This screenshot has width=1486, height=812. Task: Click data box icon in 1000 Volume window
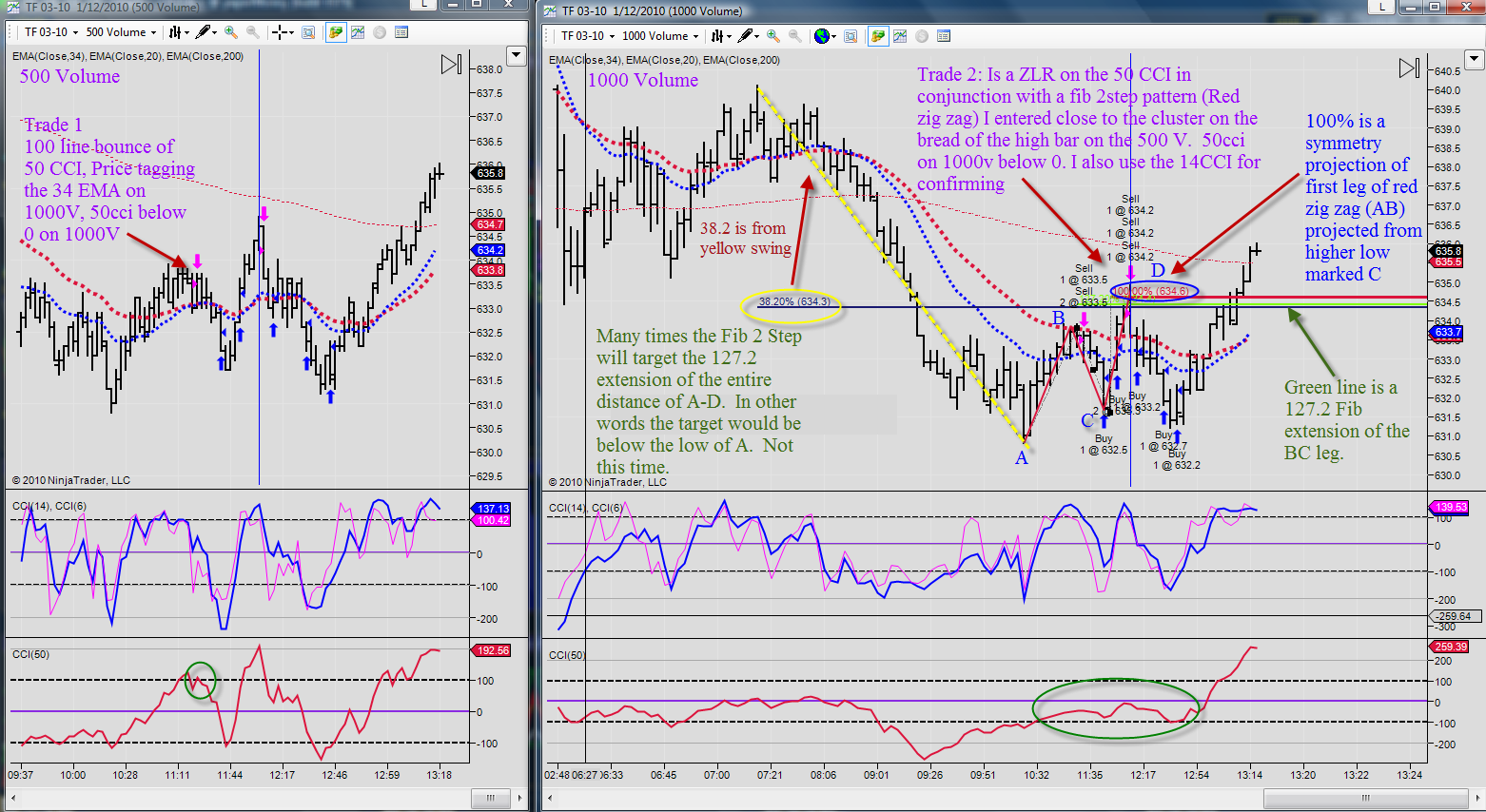(x=851, y=36)
